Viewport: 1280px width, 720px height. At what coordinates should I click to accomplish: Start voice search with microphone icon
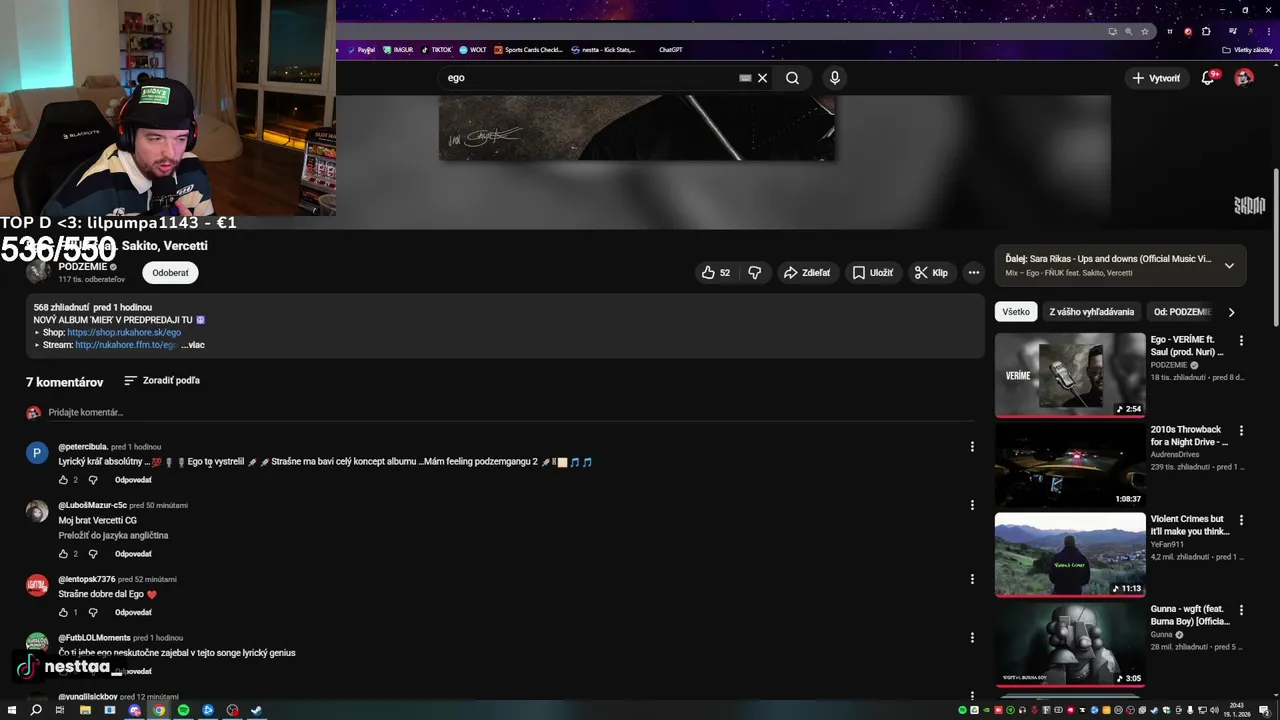(x=834, y=78)
